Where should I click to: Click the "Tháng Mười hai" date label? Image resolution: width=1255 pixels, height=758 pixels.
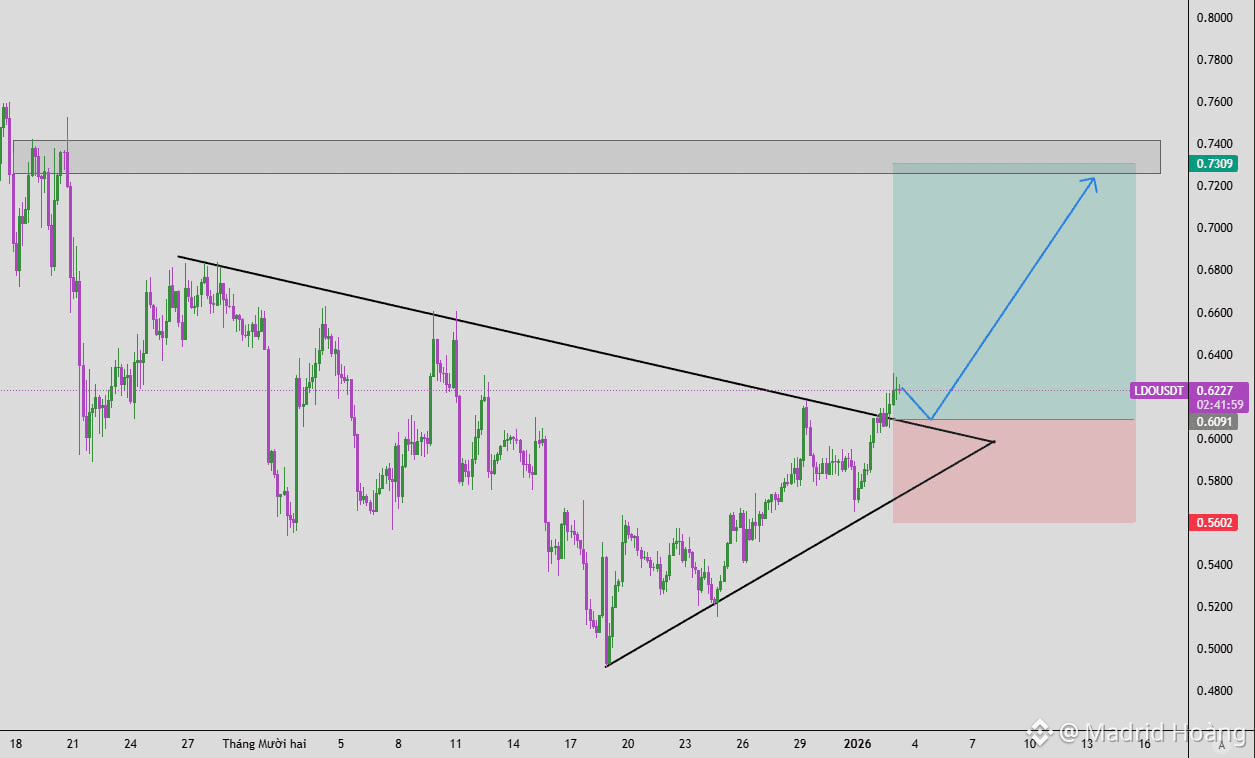[x=264, y=744]
